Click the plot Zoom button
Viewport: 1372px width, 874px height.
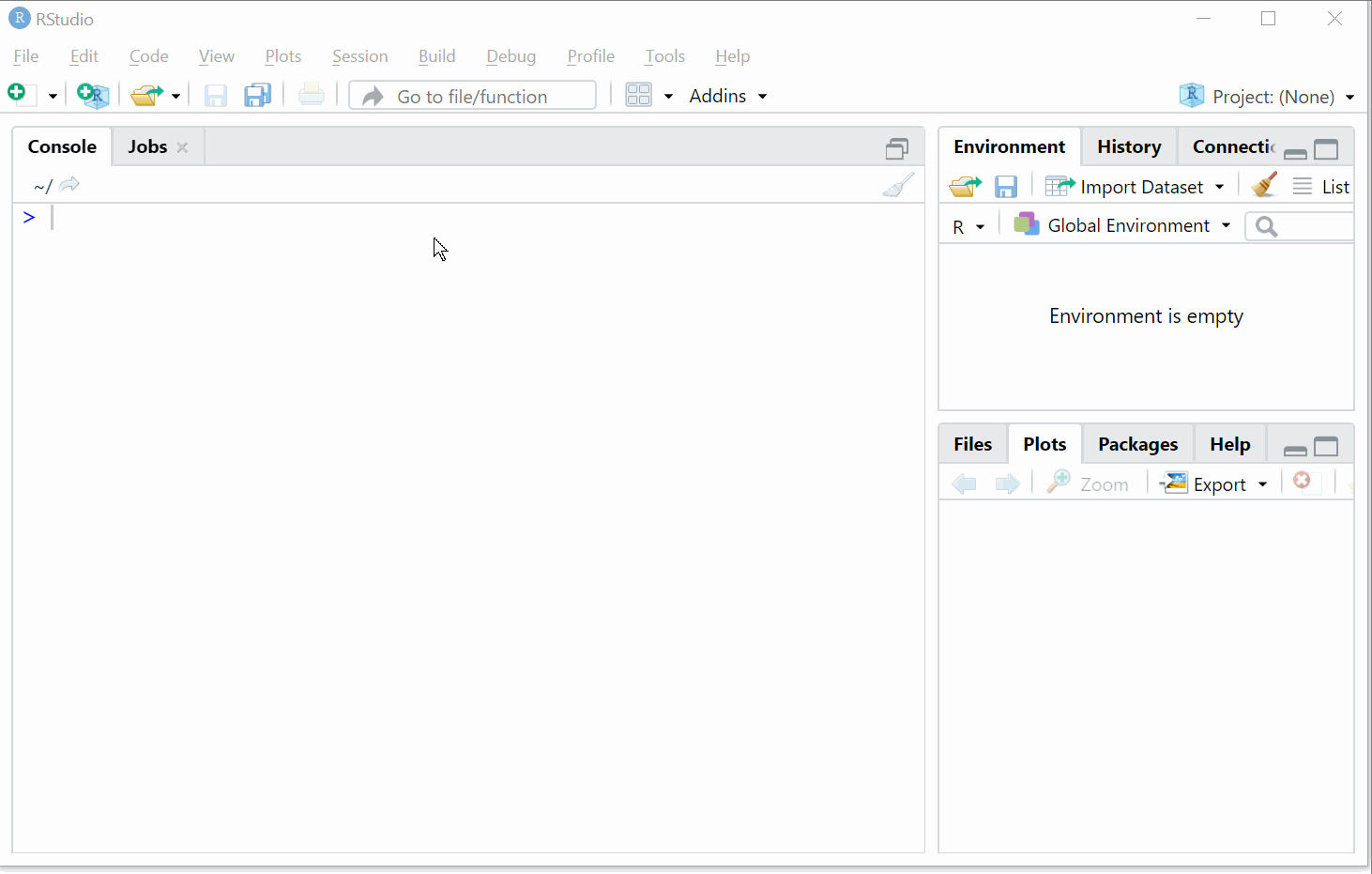(x=1088, y=483)
